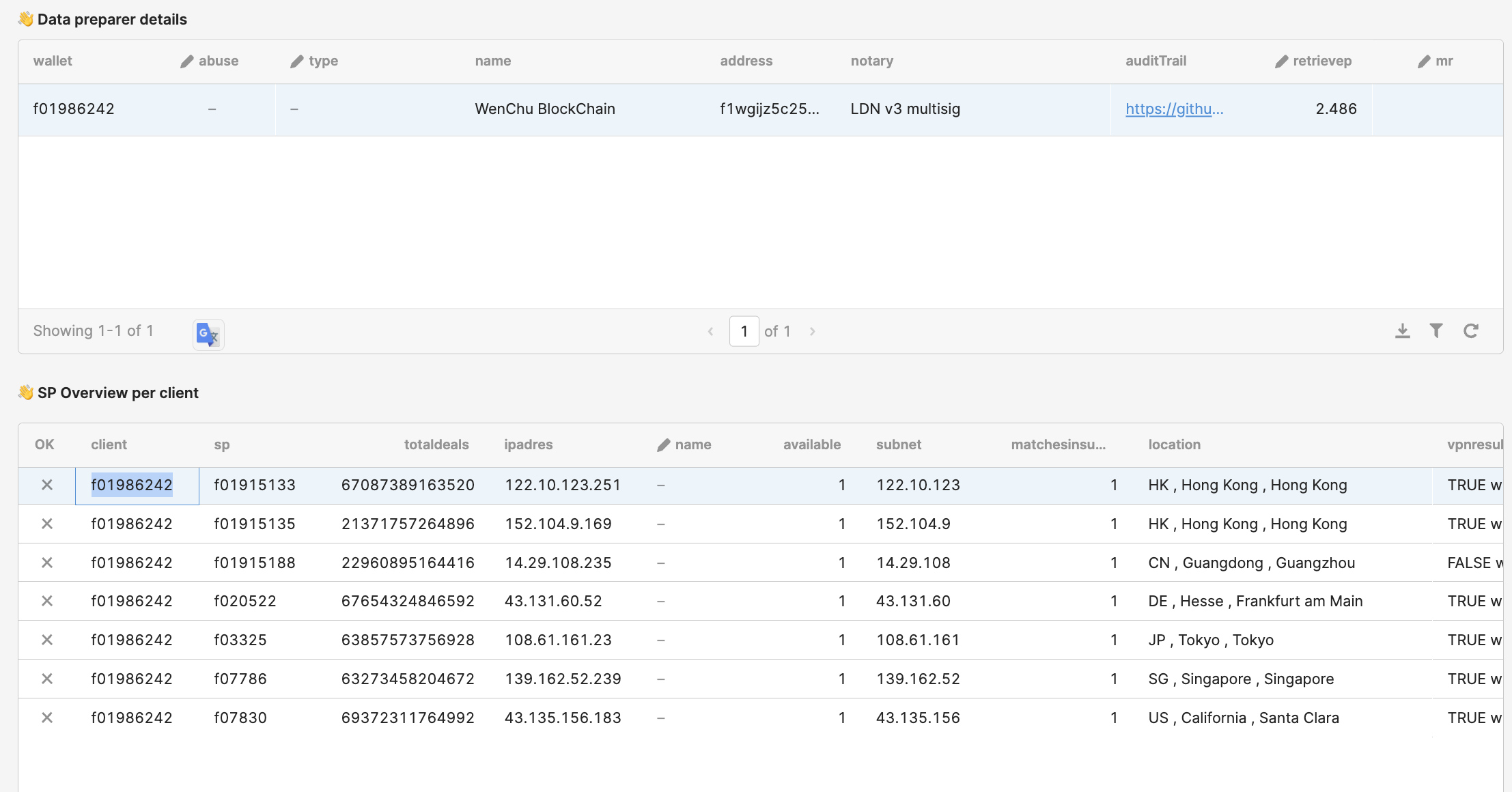Viewport: 1512px width, 792px height.
Task: Click the page number input field
Action: pyautogui.click(x=744, y=331)
